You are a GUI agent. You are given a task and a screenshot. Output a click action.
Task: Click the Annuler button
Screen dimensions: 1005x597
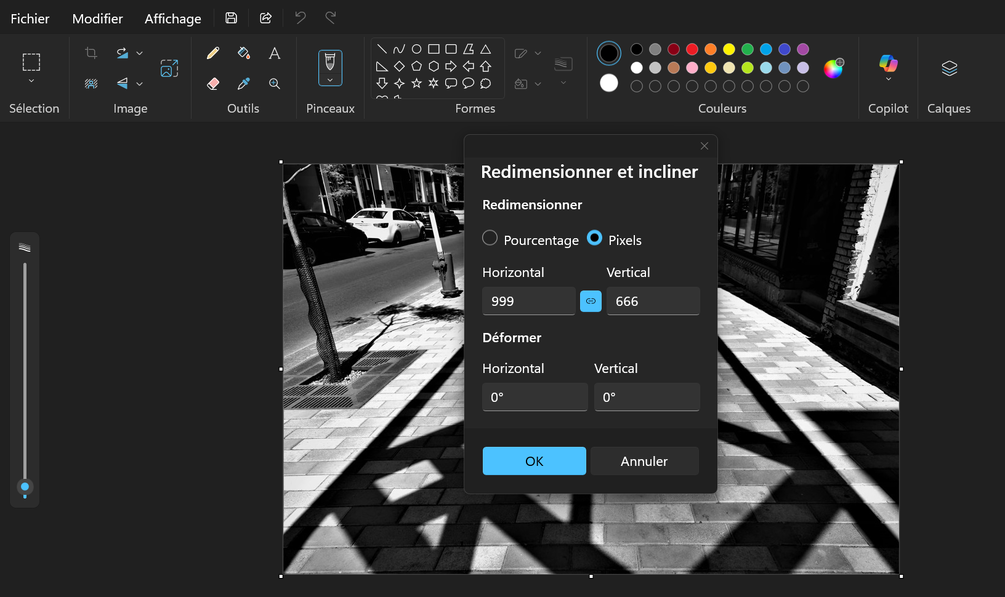[x=644, y=461]
